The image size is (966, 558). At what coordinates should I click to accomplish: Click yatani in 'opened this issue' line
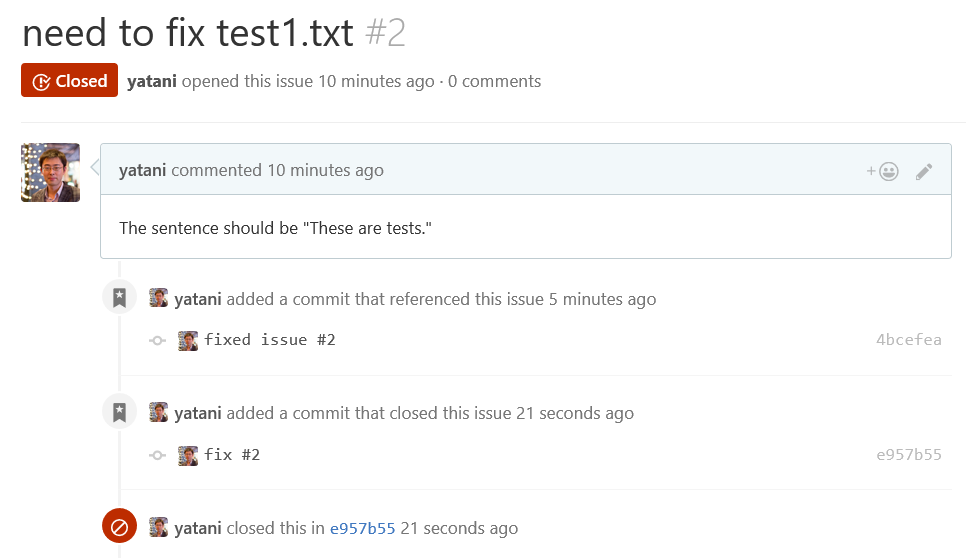coord(152,81)
